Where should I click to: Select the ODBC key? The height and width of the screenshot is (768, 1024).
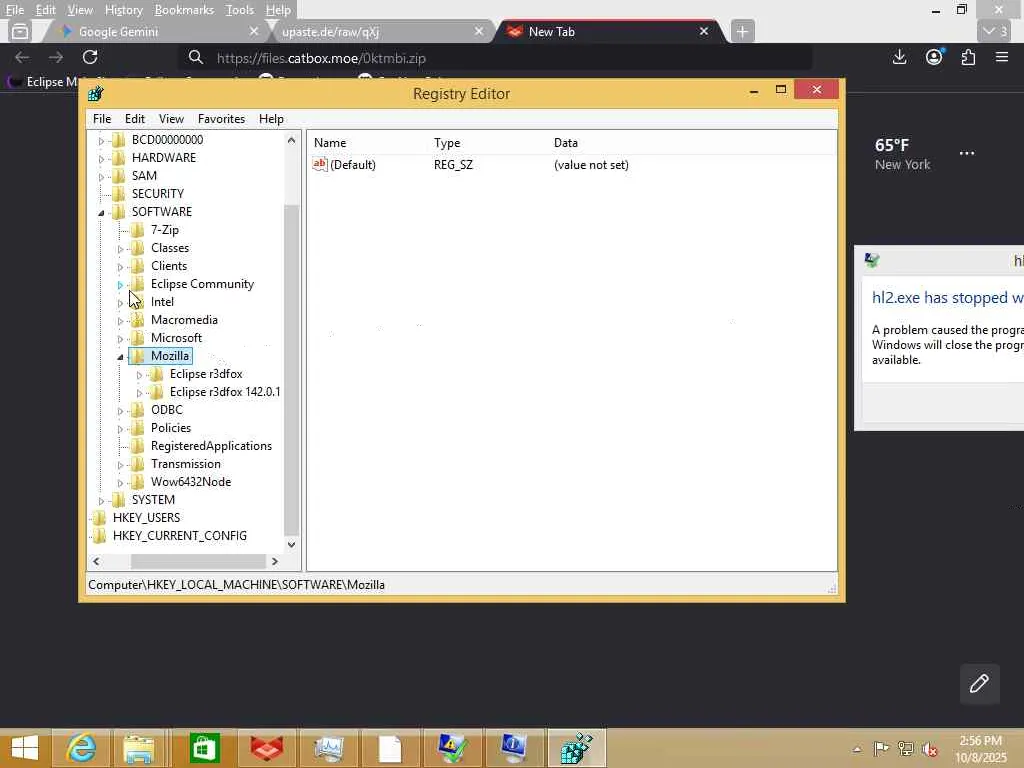[167, 410]
